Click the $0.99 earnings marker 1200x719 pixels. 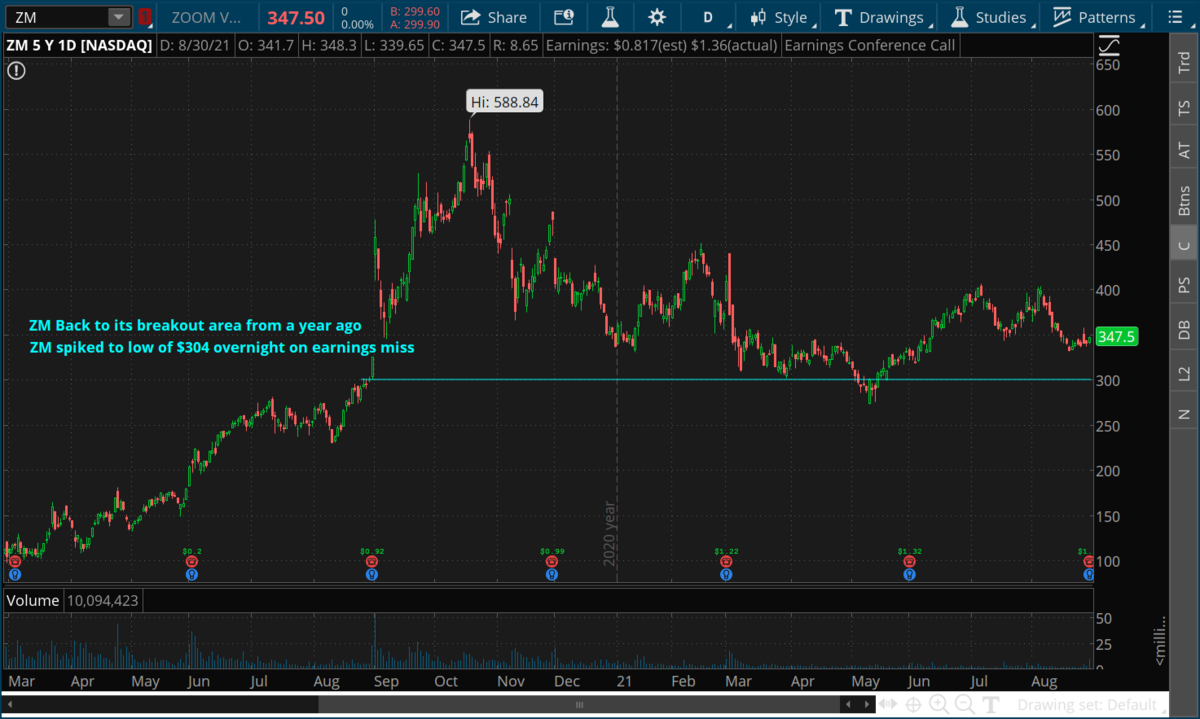pyautogui.click(x=551, y=551)
